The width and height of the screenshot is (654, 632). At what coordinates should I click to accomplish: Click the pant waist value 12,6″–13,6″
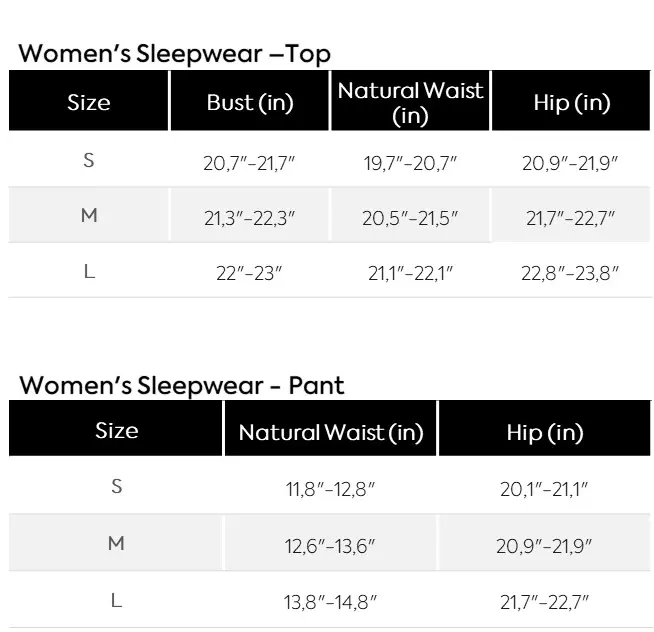tap(330, 545)
